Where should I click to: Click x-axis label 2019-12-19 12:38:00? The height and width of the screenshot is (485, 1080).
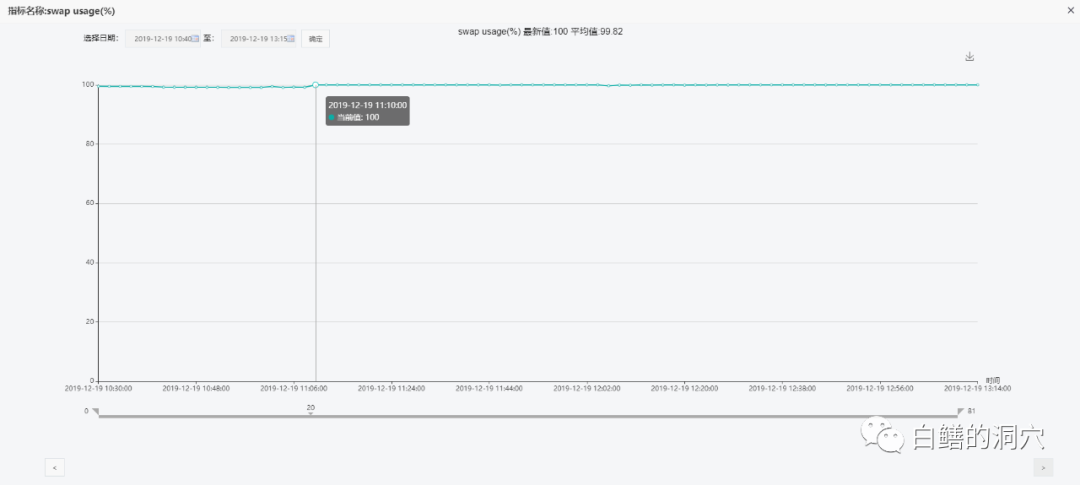(782, 389)
